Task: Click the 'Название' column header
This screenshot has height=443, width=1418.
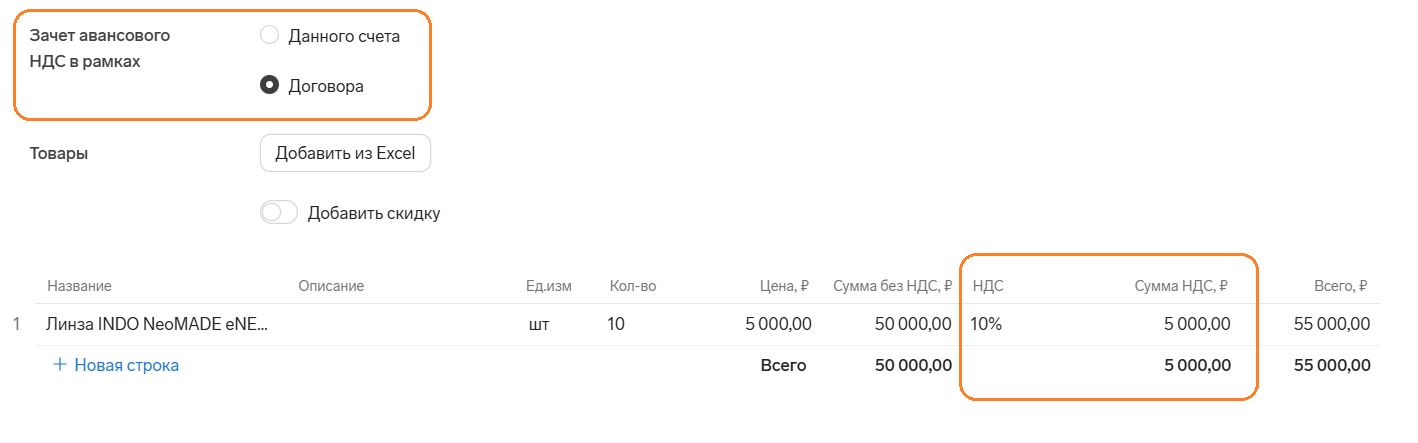Action: (x=79, y=286)
